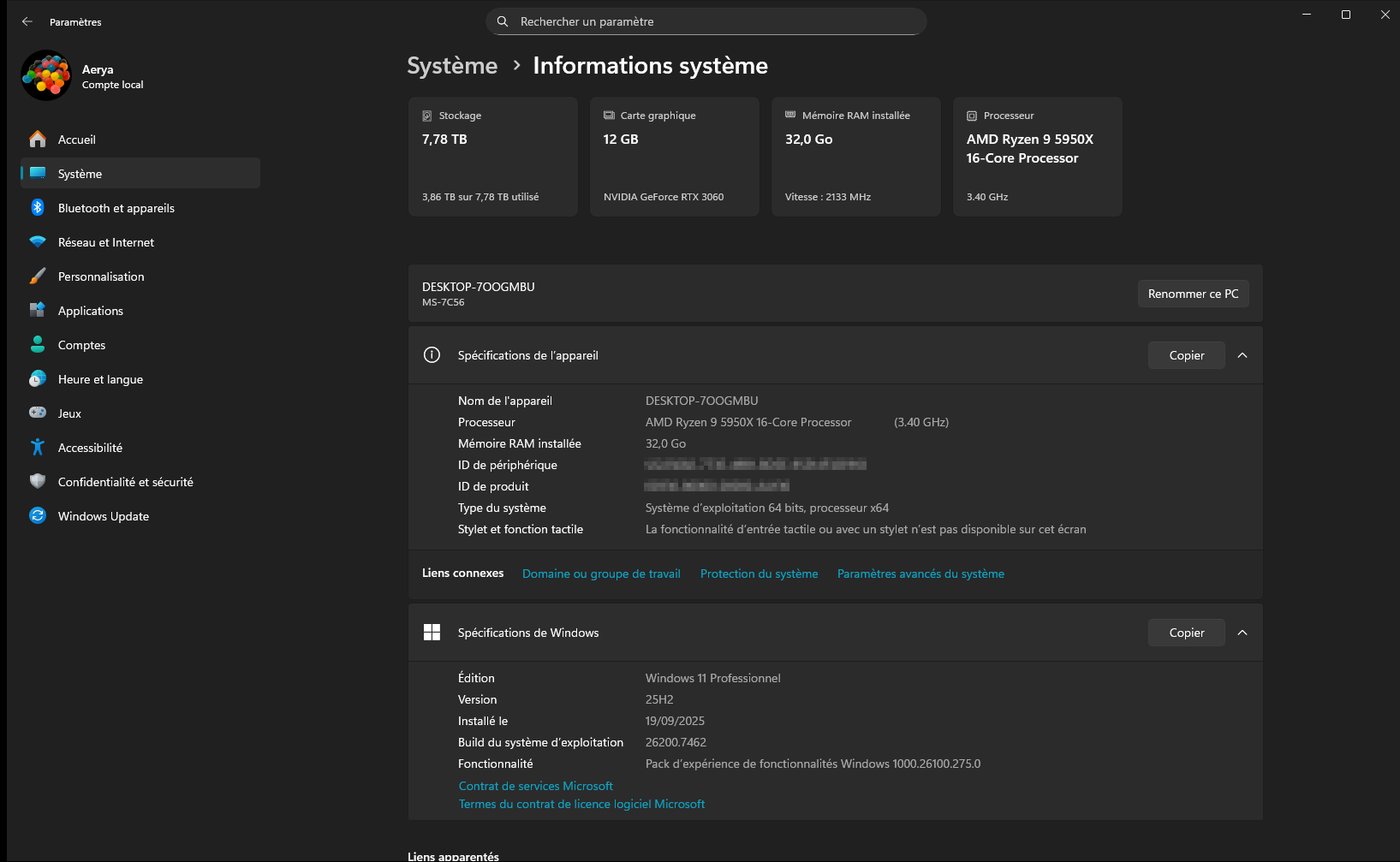The width and height of the screenshot is (1400, 862).
Task: Click the Rechercher un paramètre search field
Action: coord(706,21)
